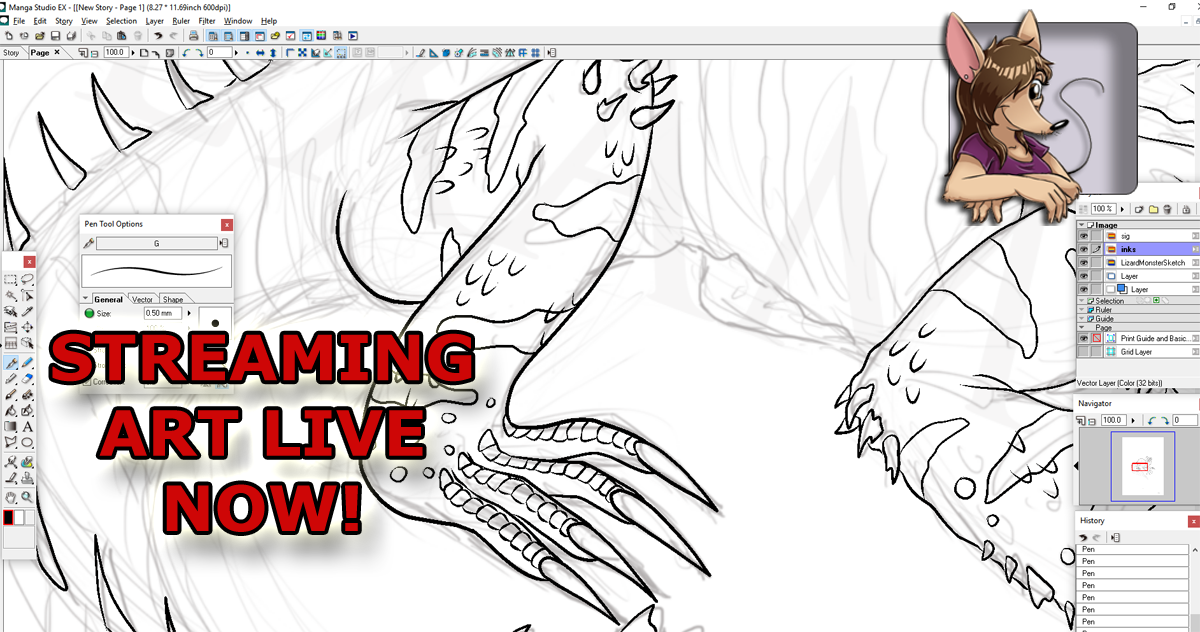
Task: Toggle the selection border display icon in the page toolbar
Action: 340,53
